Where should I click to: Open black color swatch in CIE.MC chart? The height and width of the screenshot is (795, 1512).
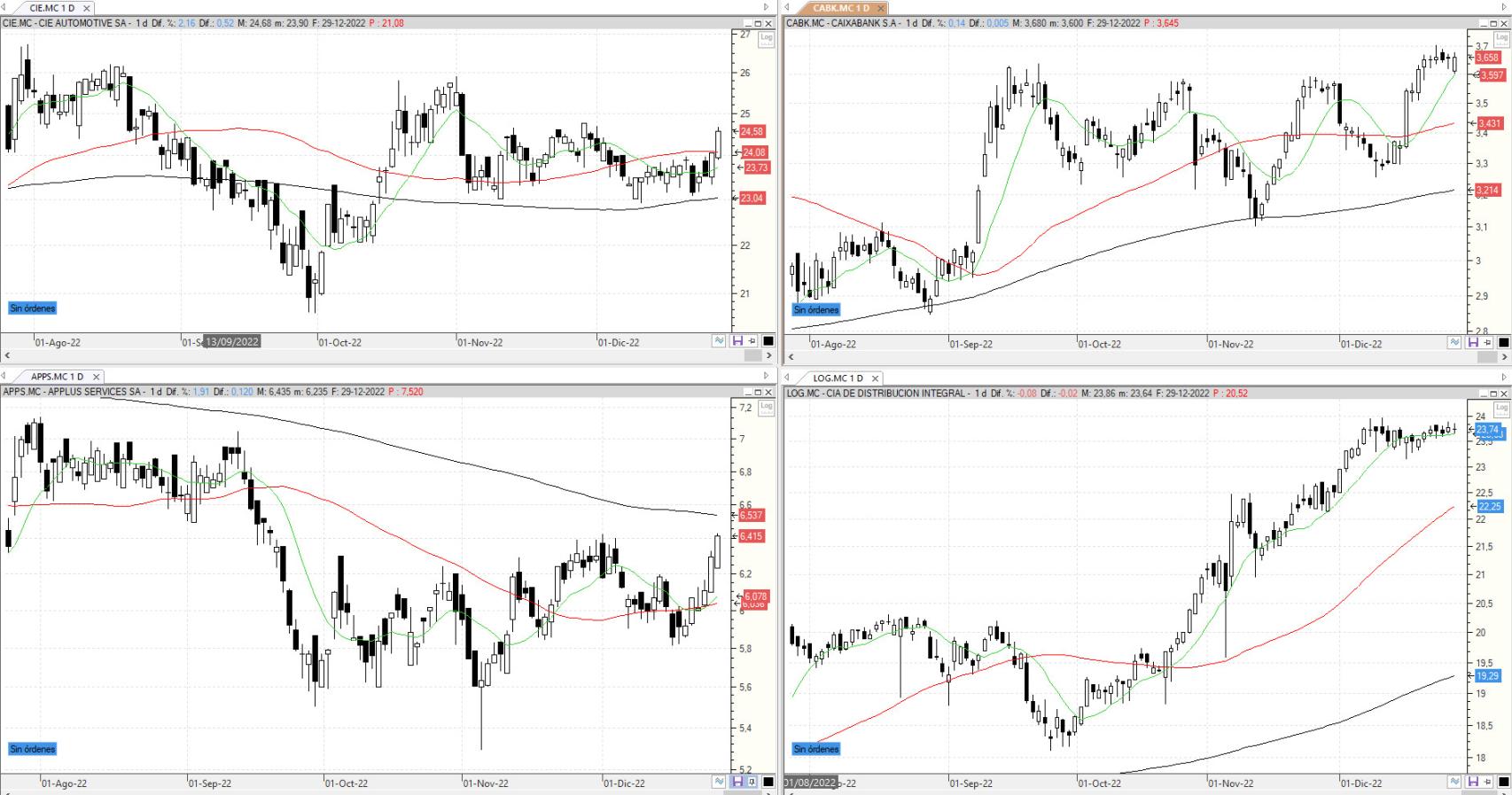click(x=768, y=341)
